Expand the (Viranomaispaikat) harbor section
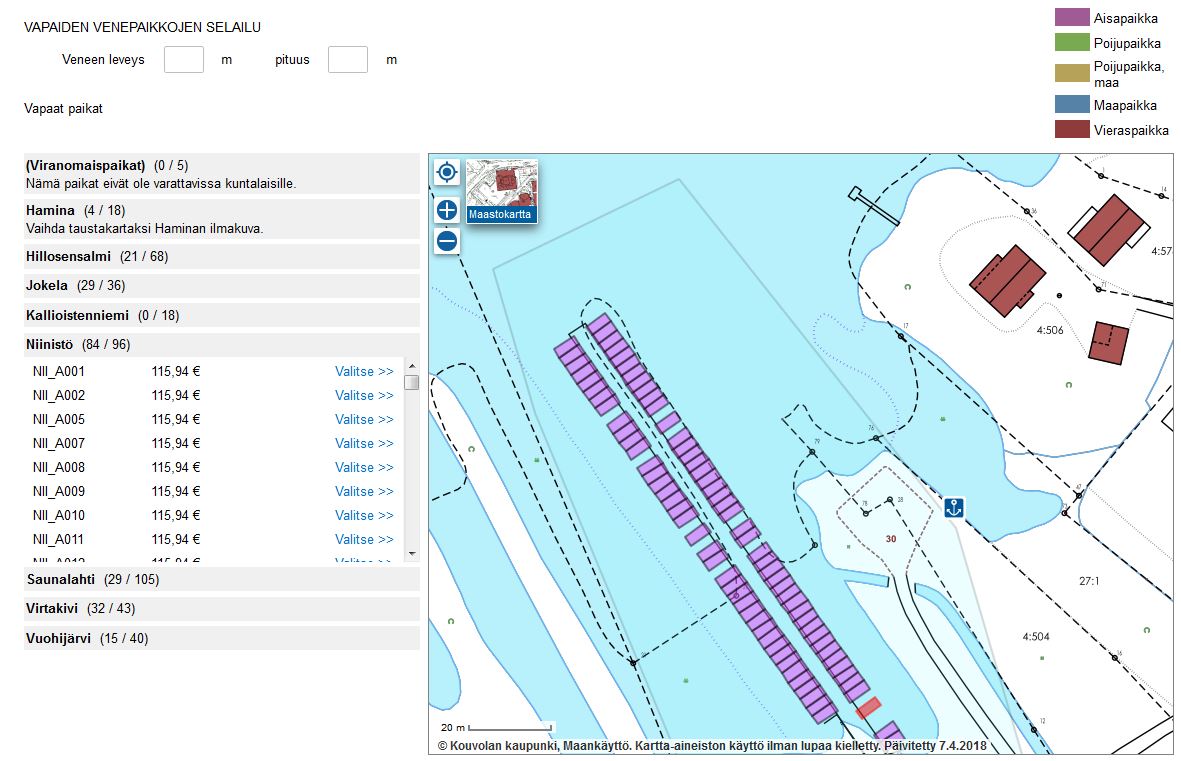The height and width of the screenshot is (761, 1181). tap(221, 174)
